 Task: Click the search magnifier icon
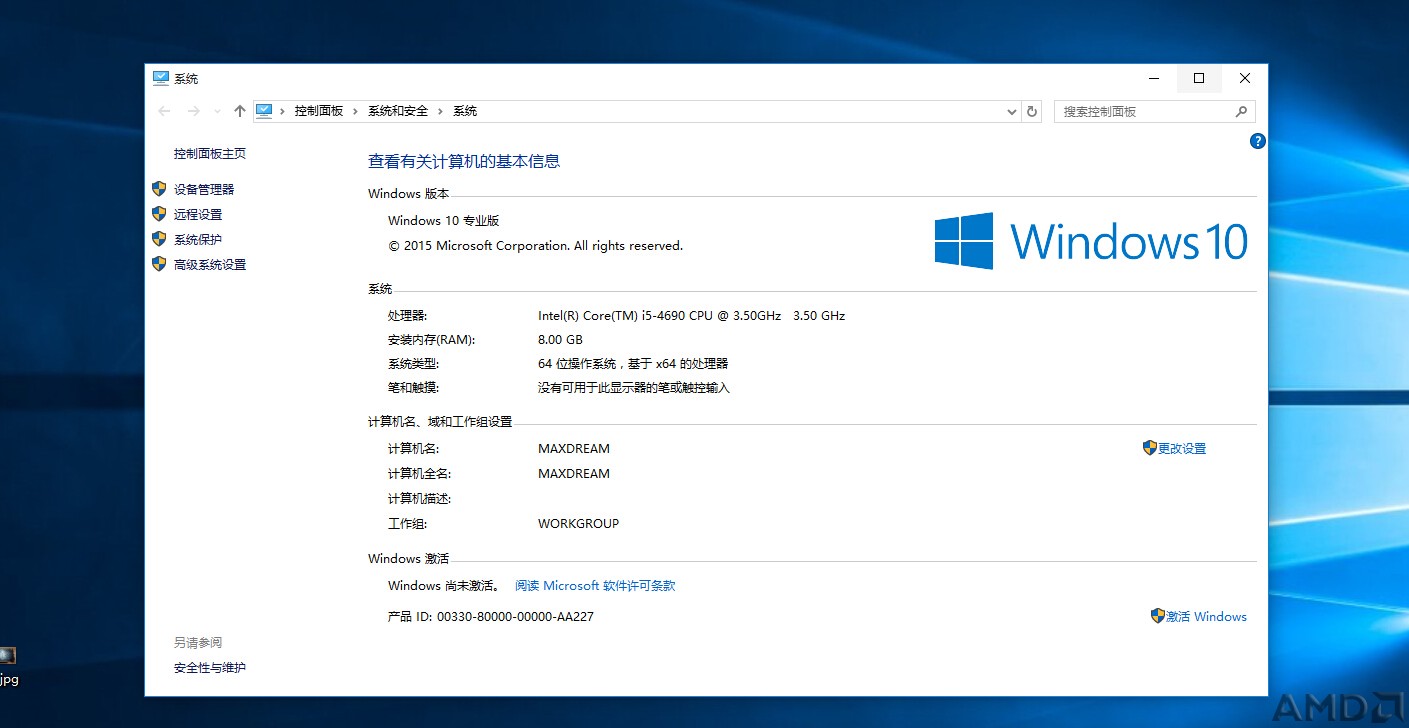pyautogui.click(x=1242, y=112)
